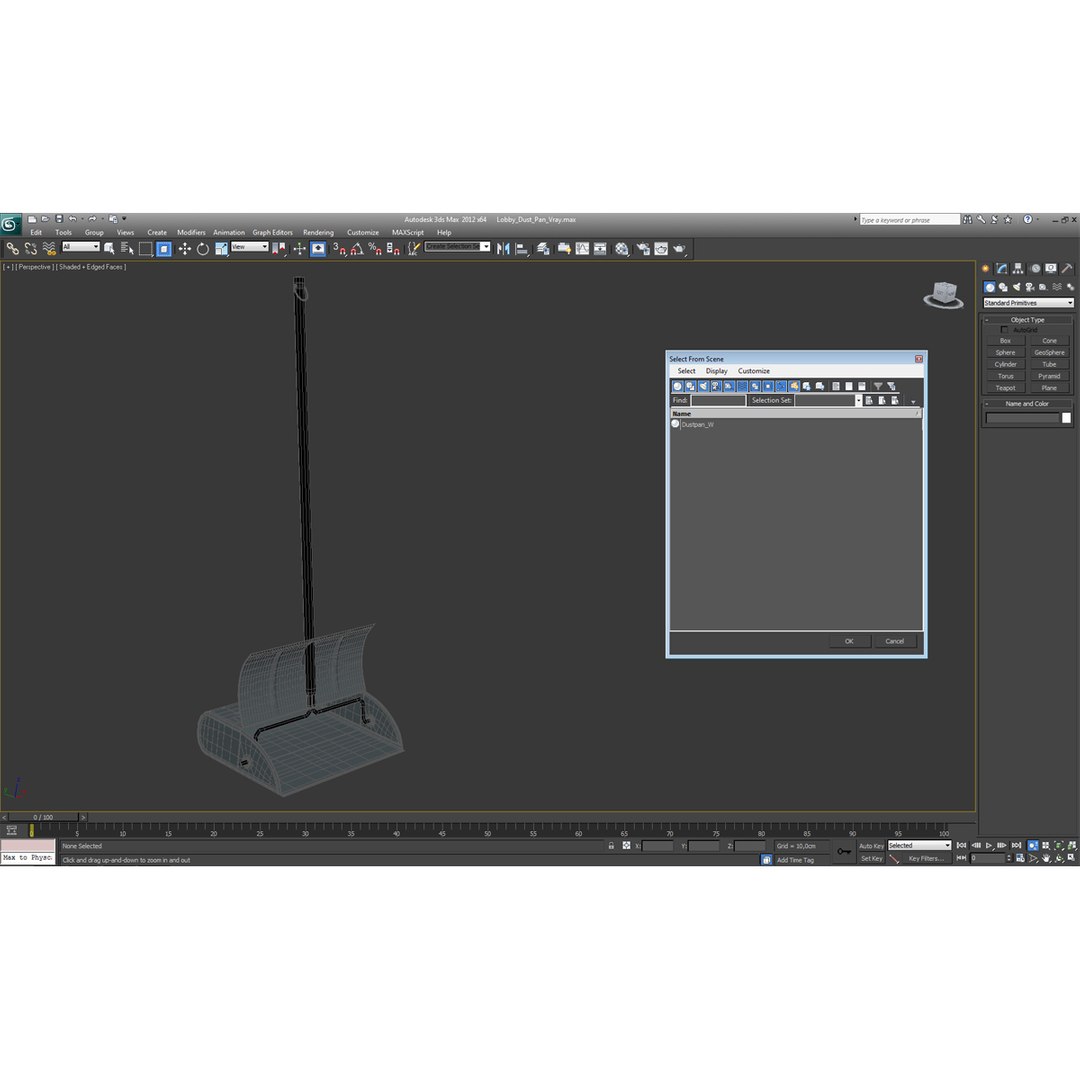Image resolution: width=1080 pixels, height=1080 pixels.
Task: Open Rendered Frame Window icon
Action: tap(661, 249)
